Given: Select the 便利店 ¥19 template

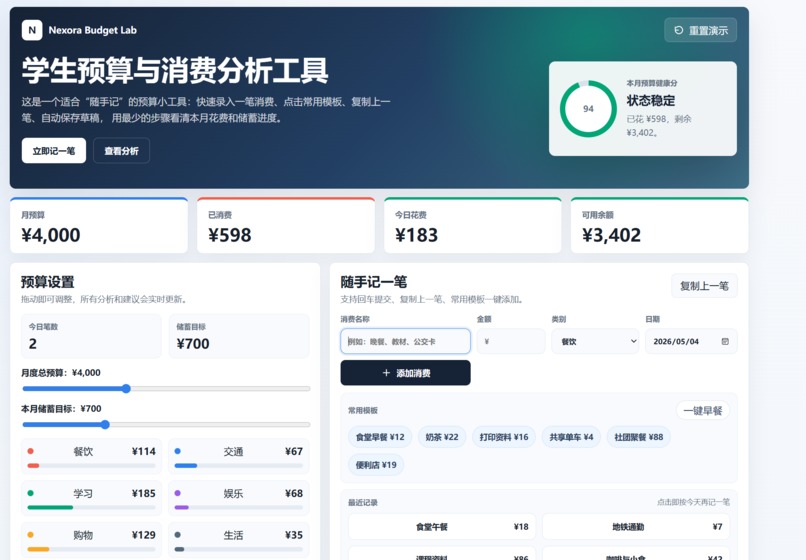Looking at the screenshot, I should (376, 465).
